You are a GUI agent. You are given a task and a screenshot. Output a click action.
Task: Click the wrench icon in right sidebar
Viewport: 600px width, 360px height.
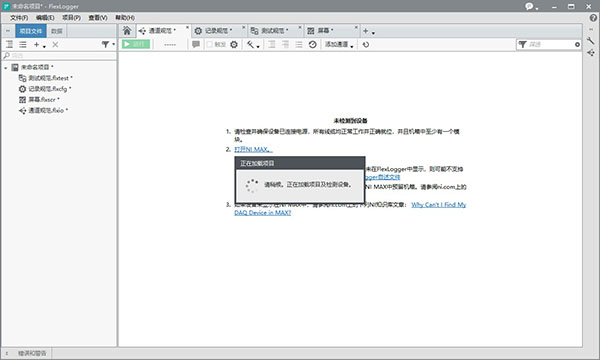[x=591, y=40]
